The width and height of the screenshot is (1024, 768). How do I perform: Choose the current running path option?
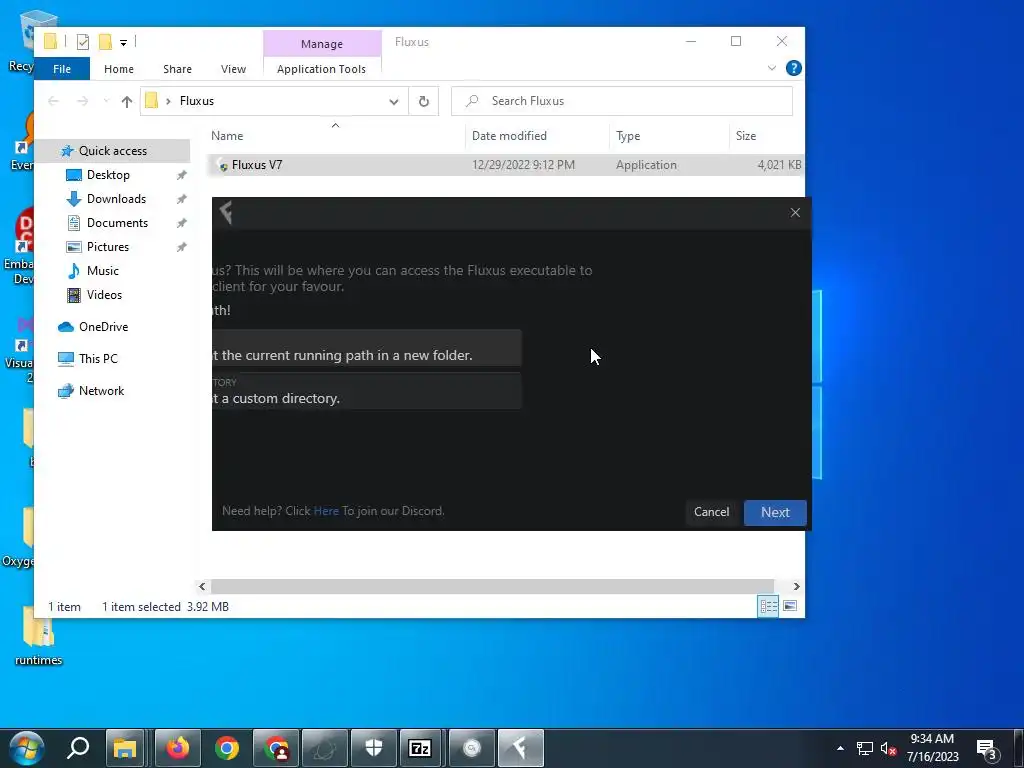pyautogui.click(x=366, y=348)
